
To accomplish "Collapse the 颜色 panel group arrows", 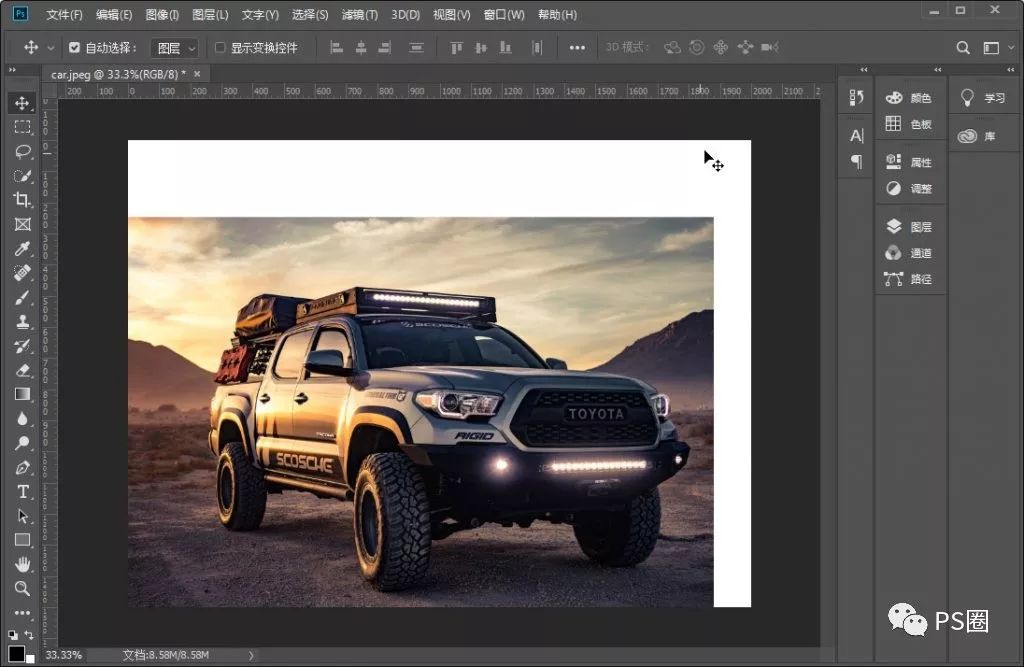I will coord(938,69).
